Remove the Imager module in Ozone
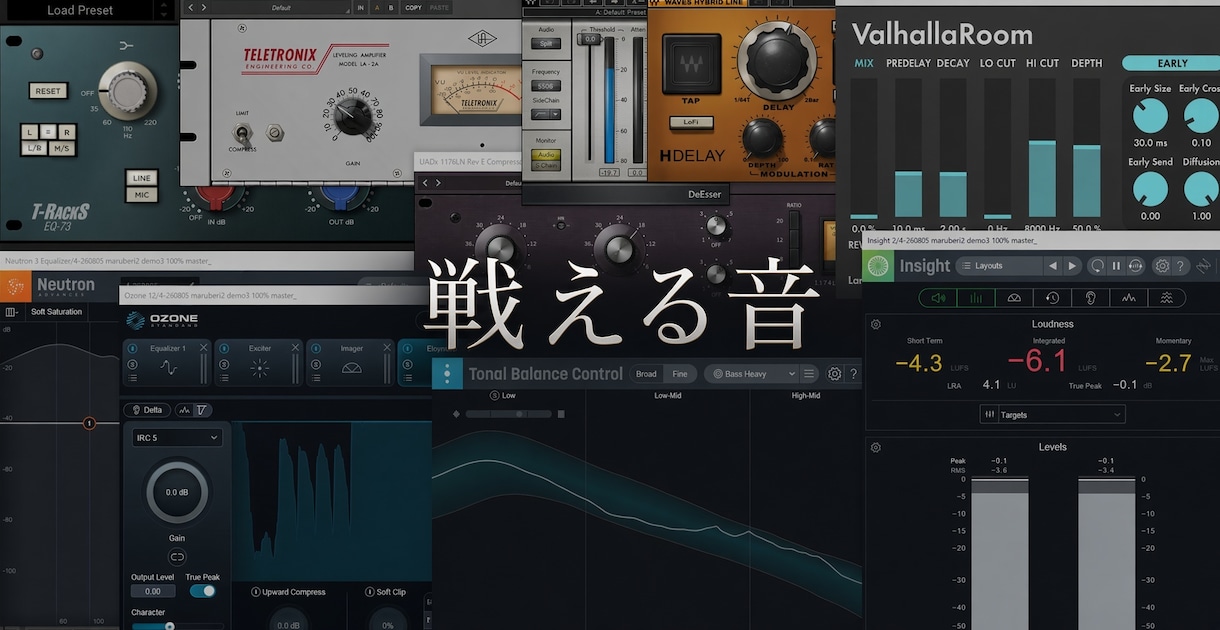The height and width of the screenshot is (630, 1220). [387, 347]
